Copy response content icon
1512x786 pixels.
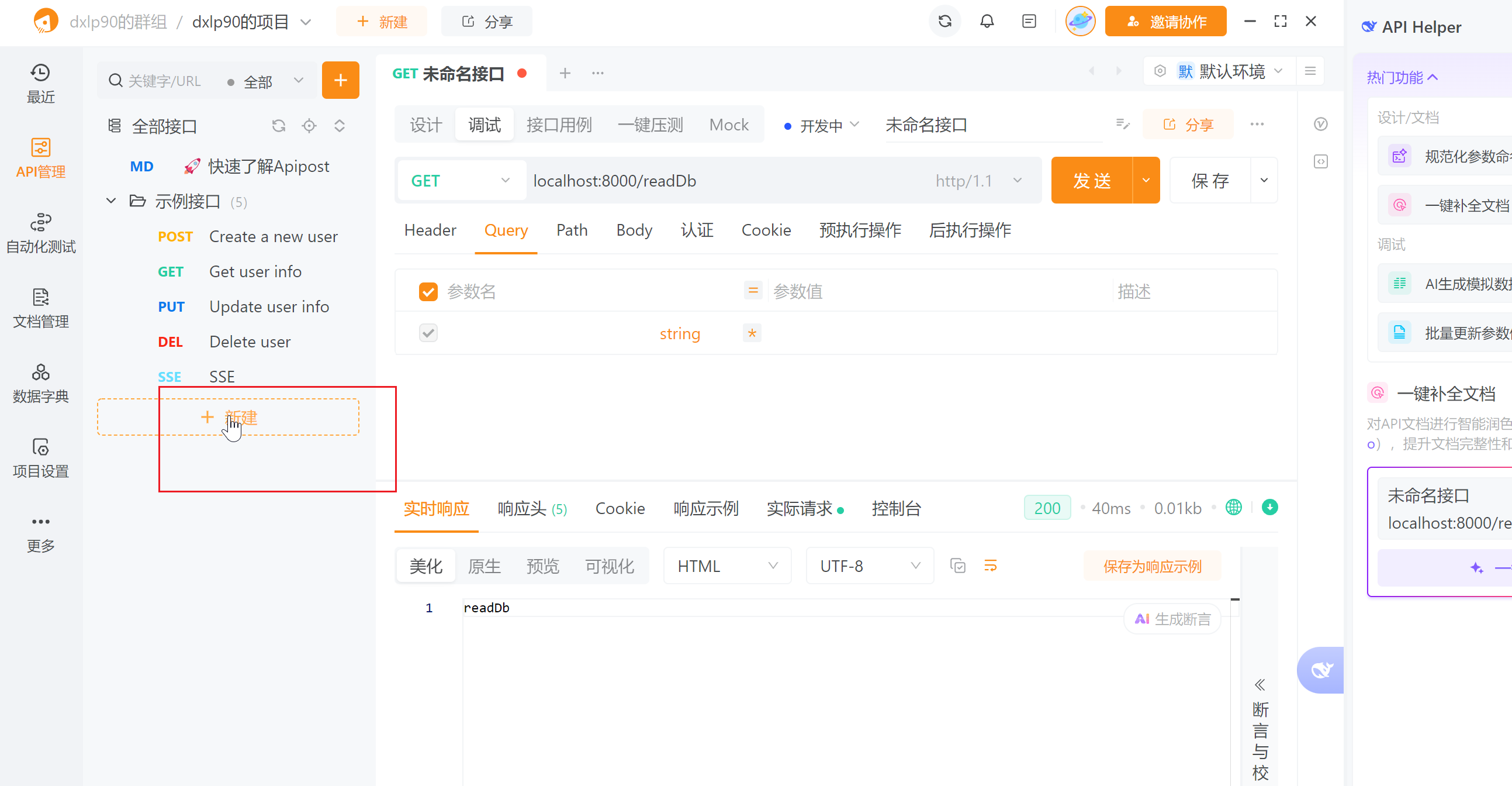pyautogui.click(x=957, y=566)
